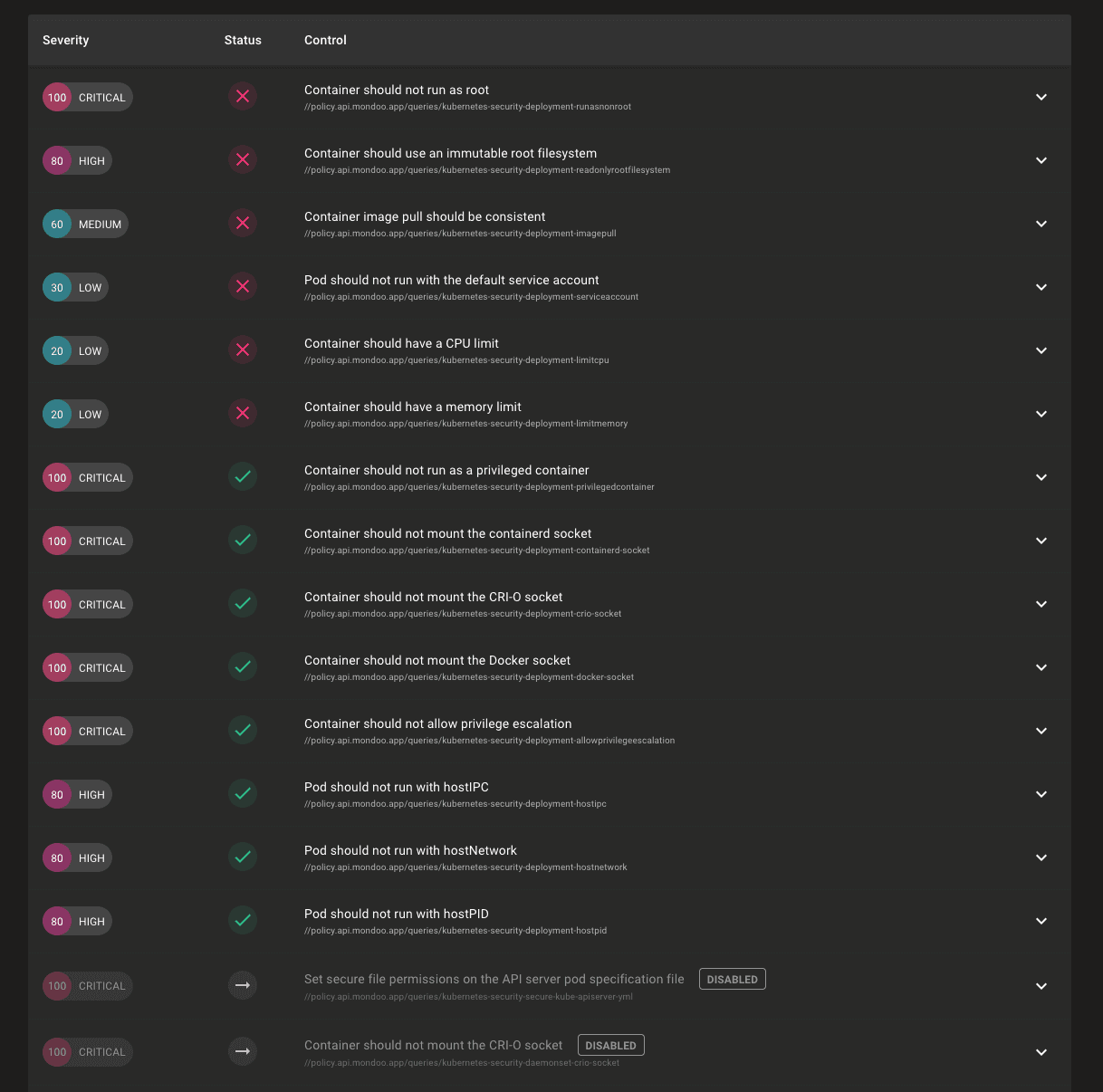
Task: Expand the 'Container should not run as root' row
Action: point(1041,97)
